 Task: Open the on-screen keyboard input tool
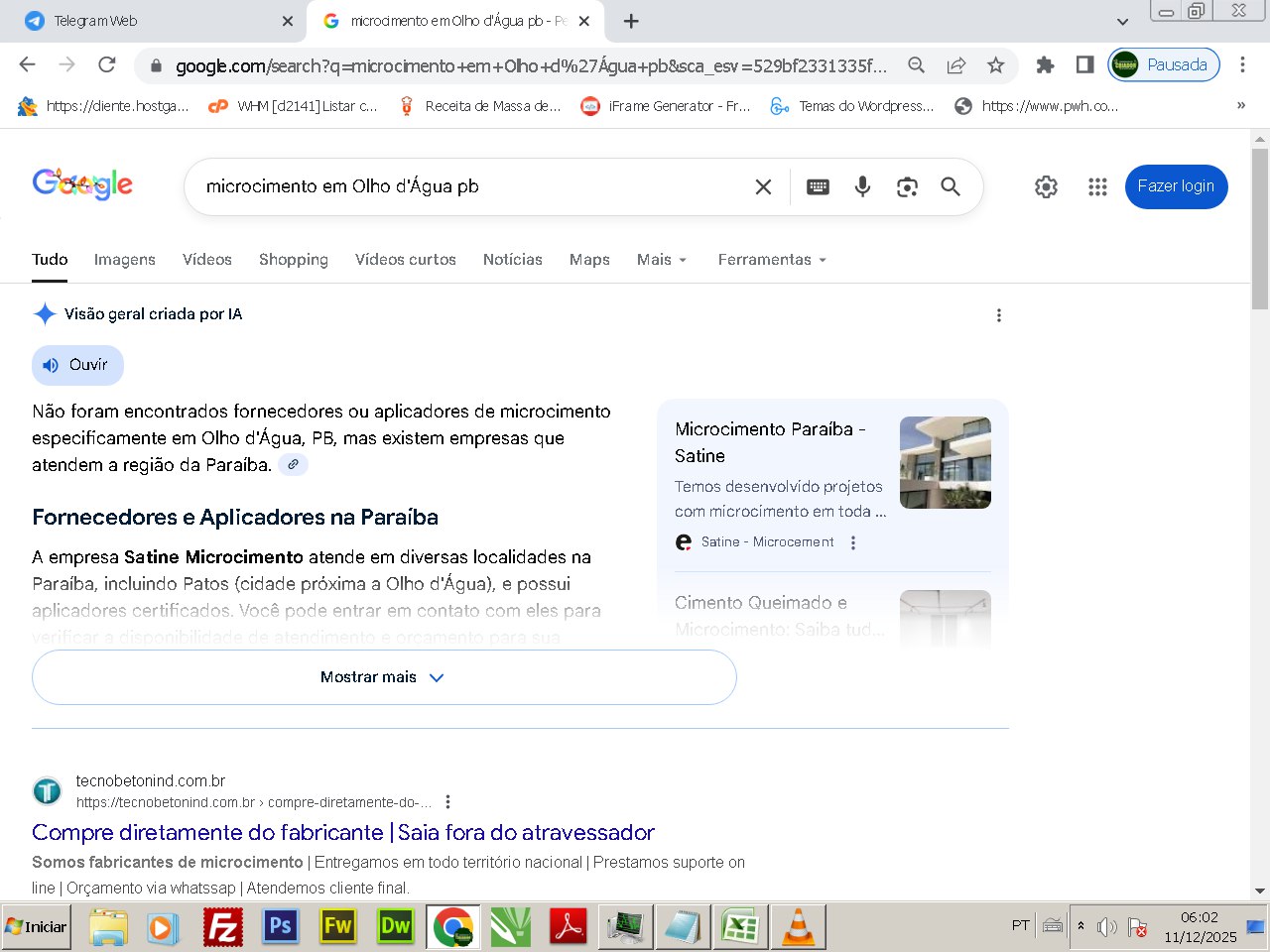[818, 186]
